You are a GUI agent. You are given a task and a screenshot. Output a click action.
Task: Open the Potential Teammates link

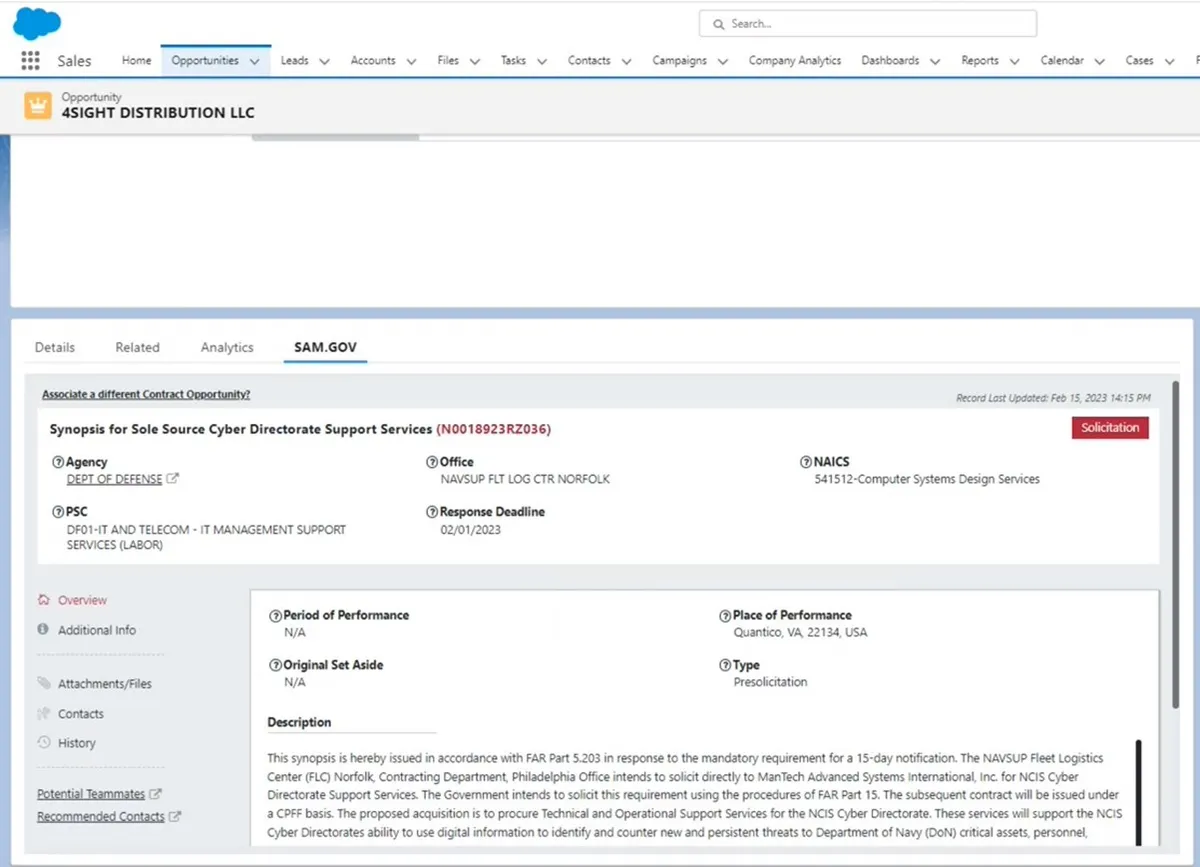[91, 794]
